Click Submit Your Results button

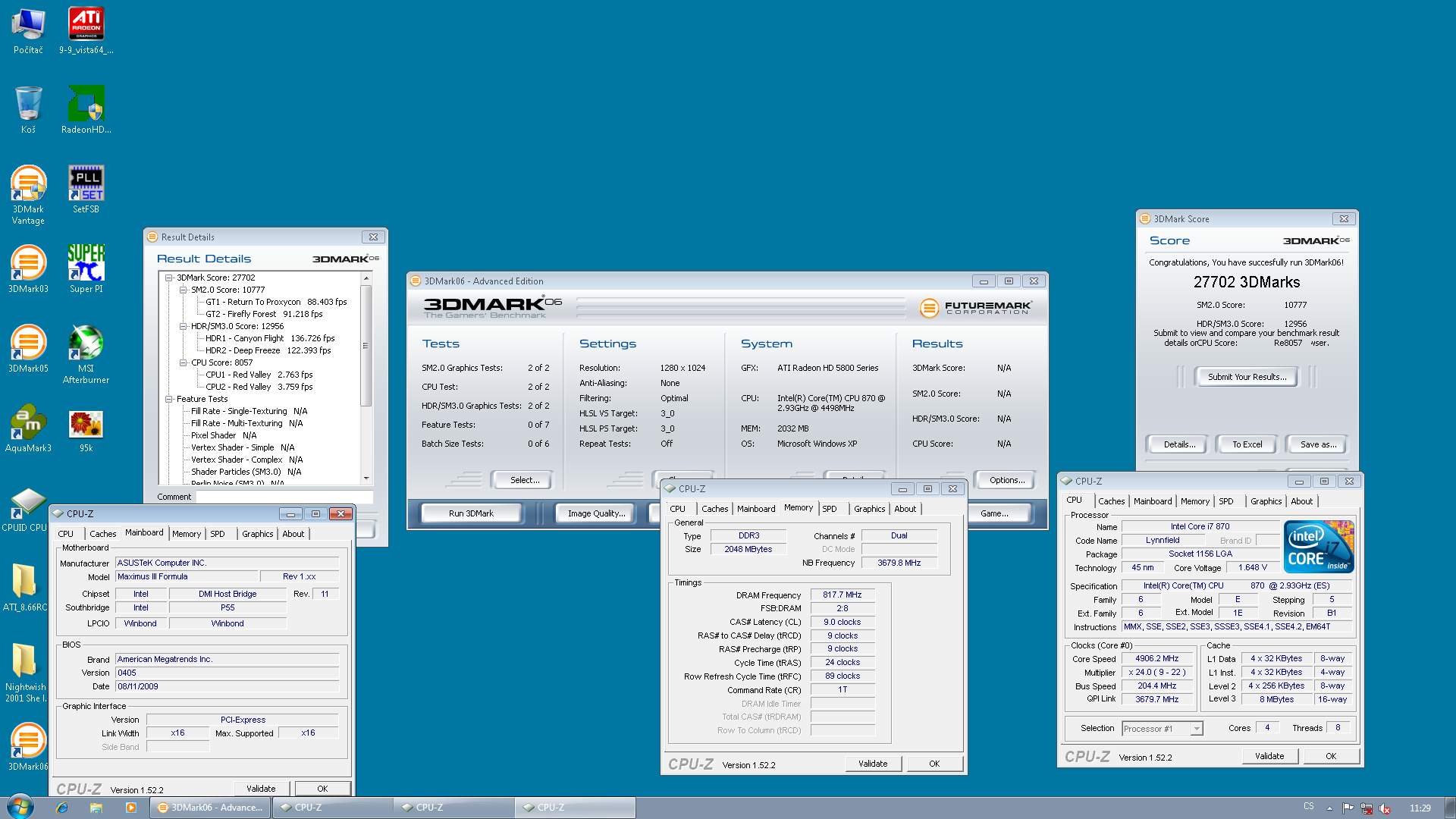(1247, 377)
